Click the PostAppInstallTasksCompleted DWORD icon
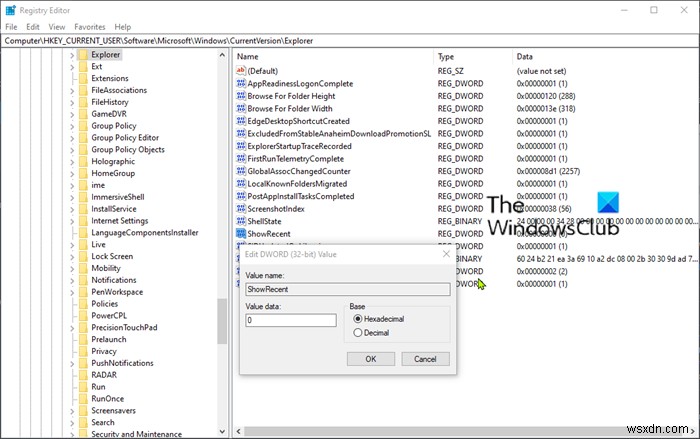The height and width of the screenshot is (439, 700). coord(241,196)
